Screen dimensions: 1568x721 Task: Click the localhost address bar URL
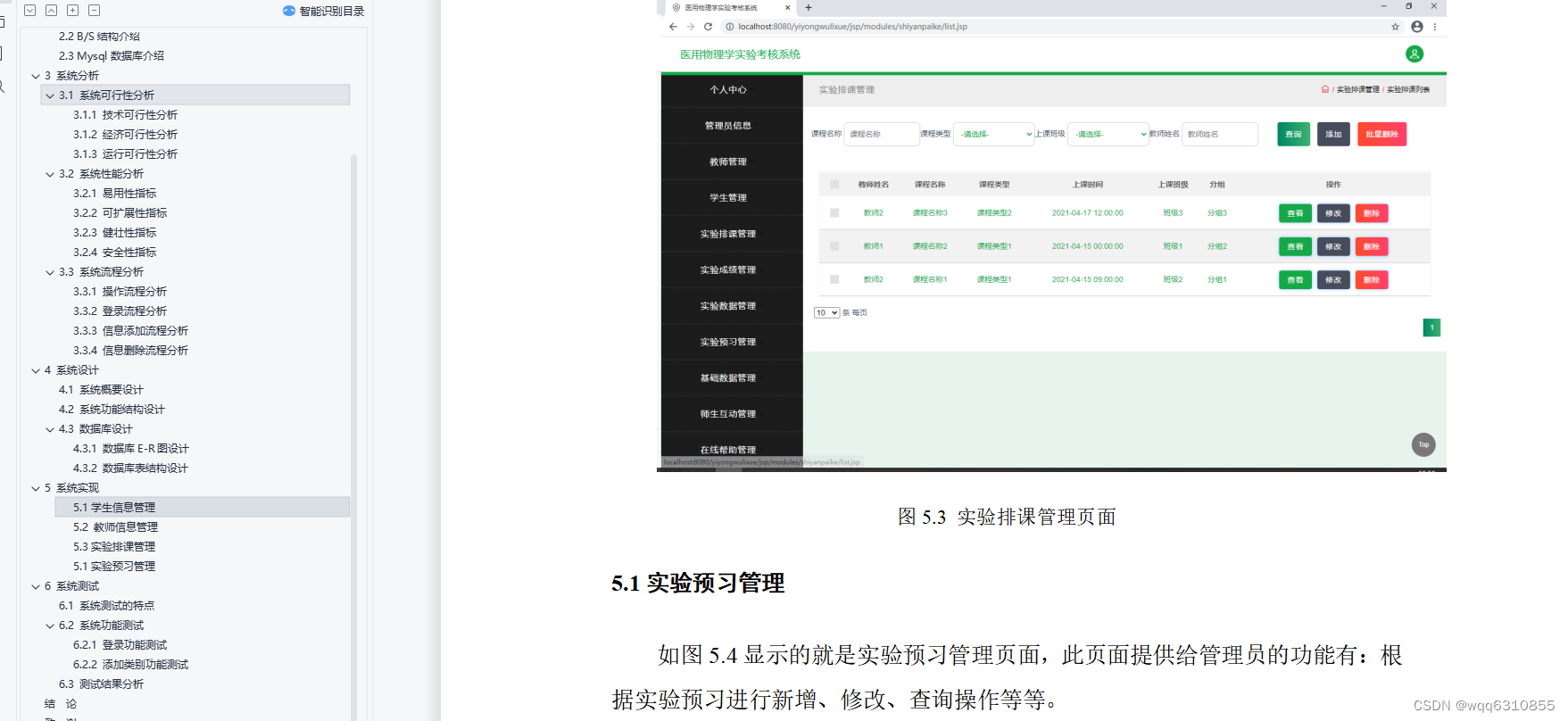tap(852, 27)
